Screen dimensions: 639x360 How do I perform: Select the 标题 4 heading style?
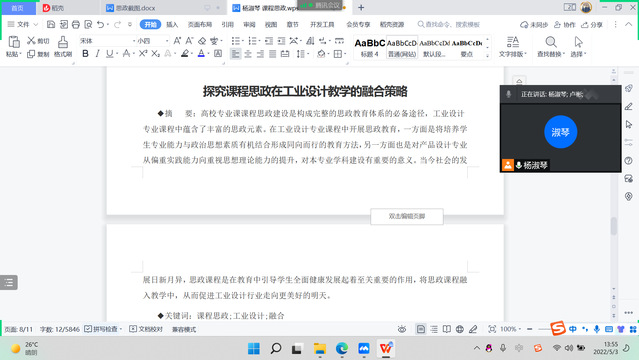pyautogui.click(x=370, y=47)
